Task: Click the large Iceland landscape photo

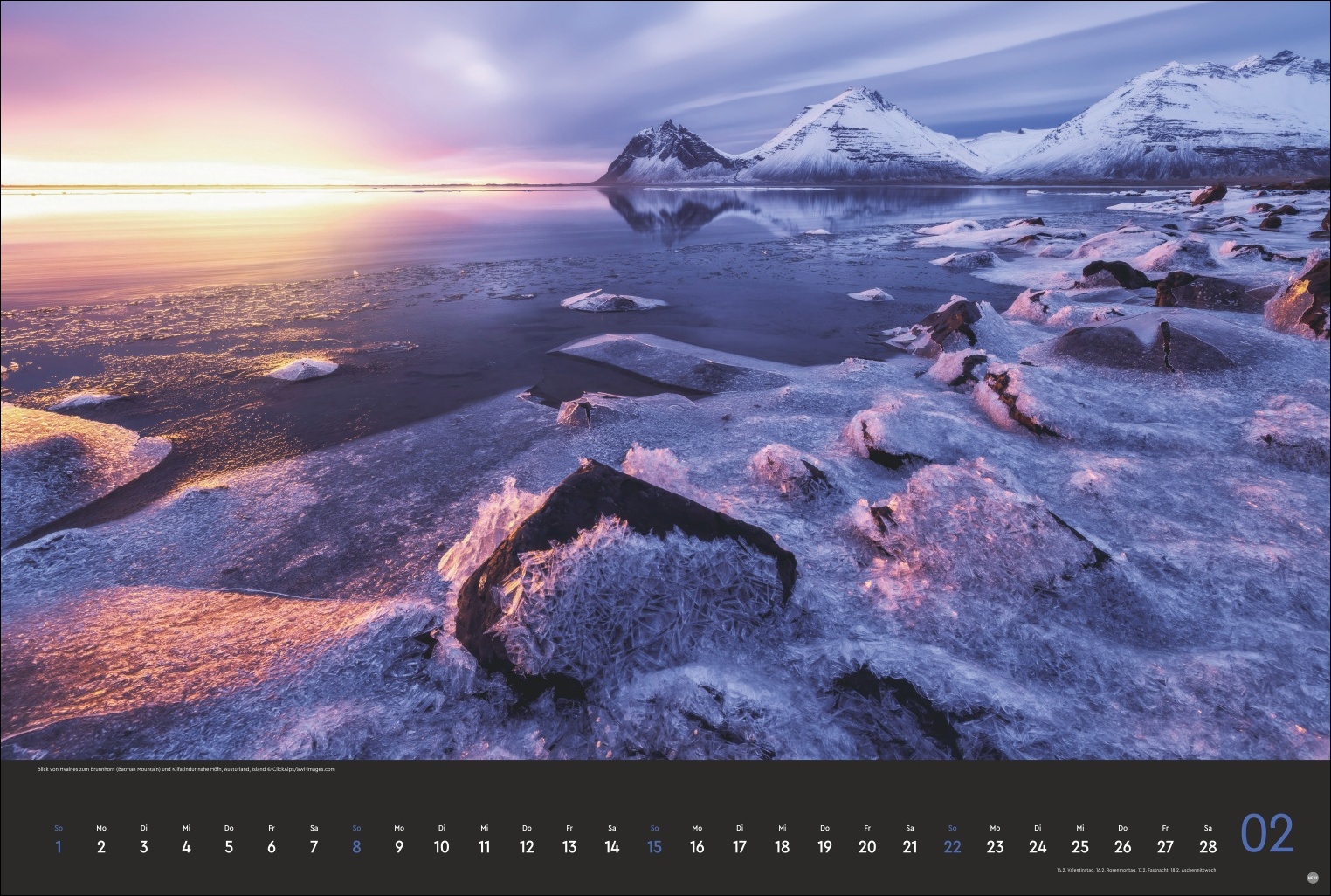Action: (665, 380)
